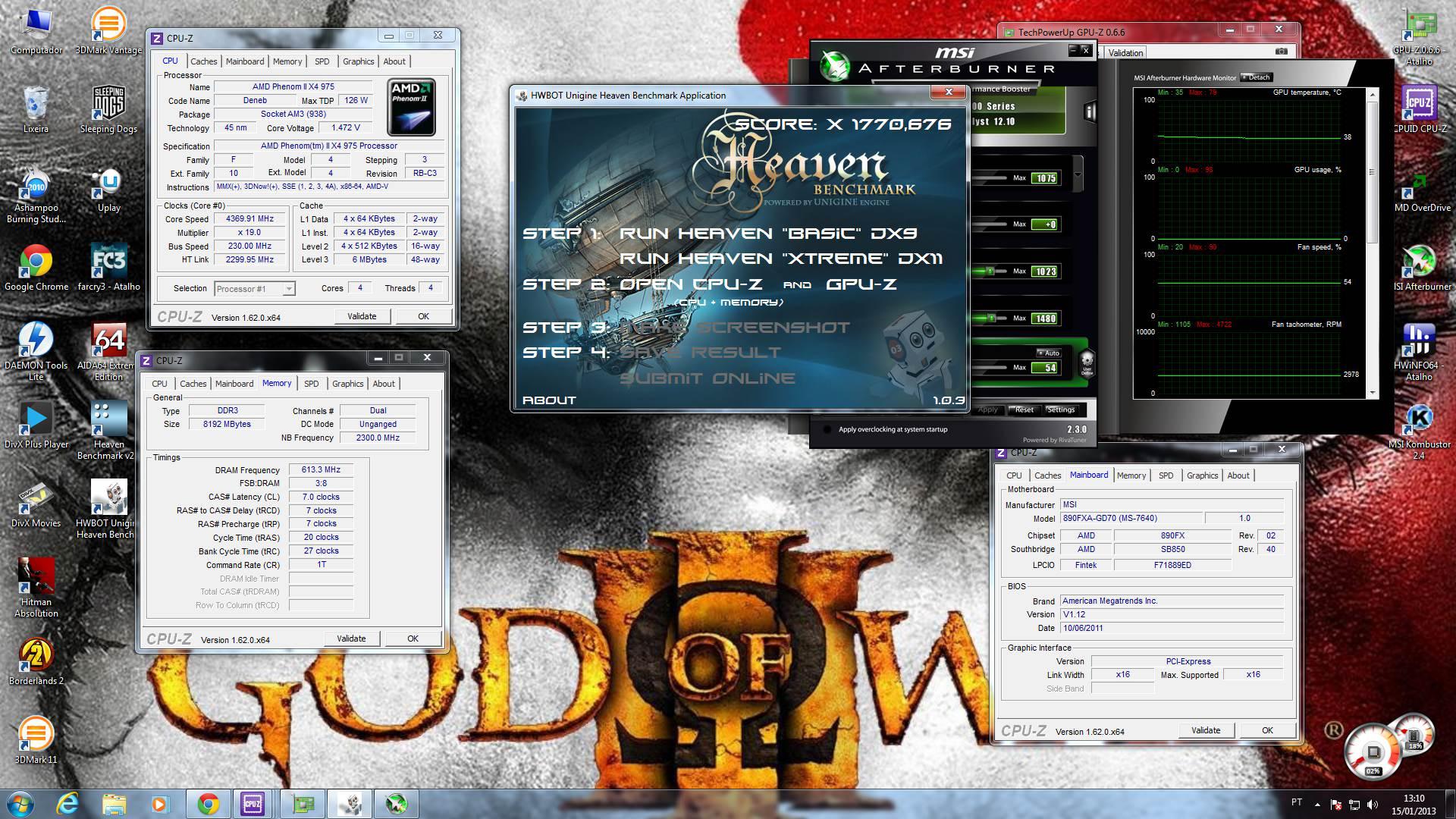1456x819 pixels.
Task: Open the 3DMark Vantage desktop icon
Action: coord(108,30)
